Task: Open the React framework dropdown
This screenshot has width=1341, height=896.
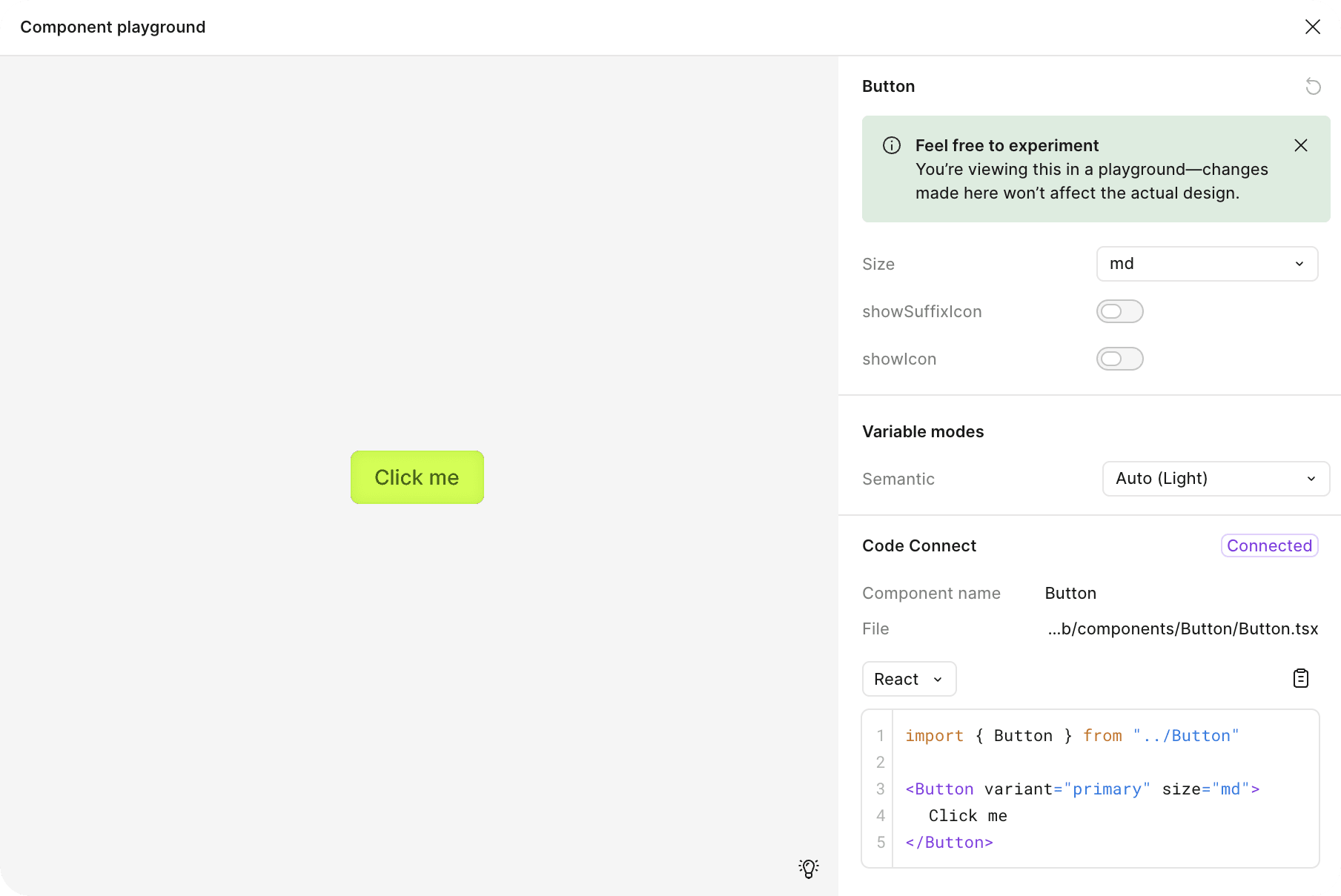Action: 909,679
